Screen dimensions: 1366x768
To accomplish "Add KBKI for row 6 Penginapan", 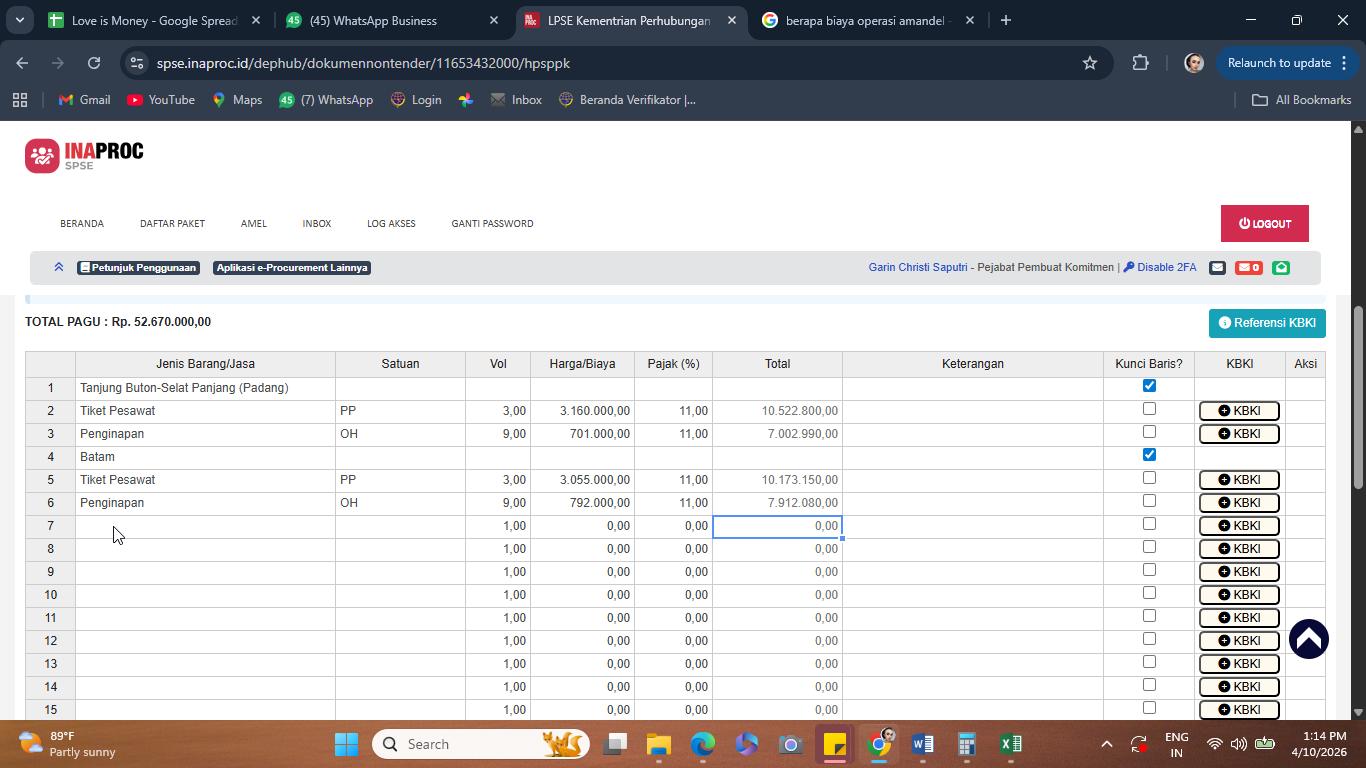I will (1239, 503).
